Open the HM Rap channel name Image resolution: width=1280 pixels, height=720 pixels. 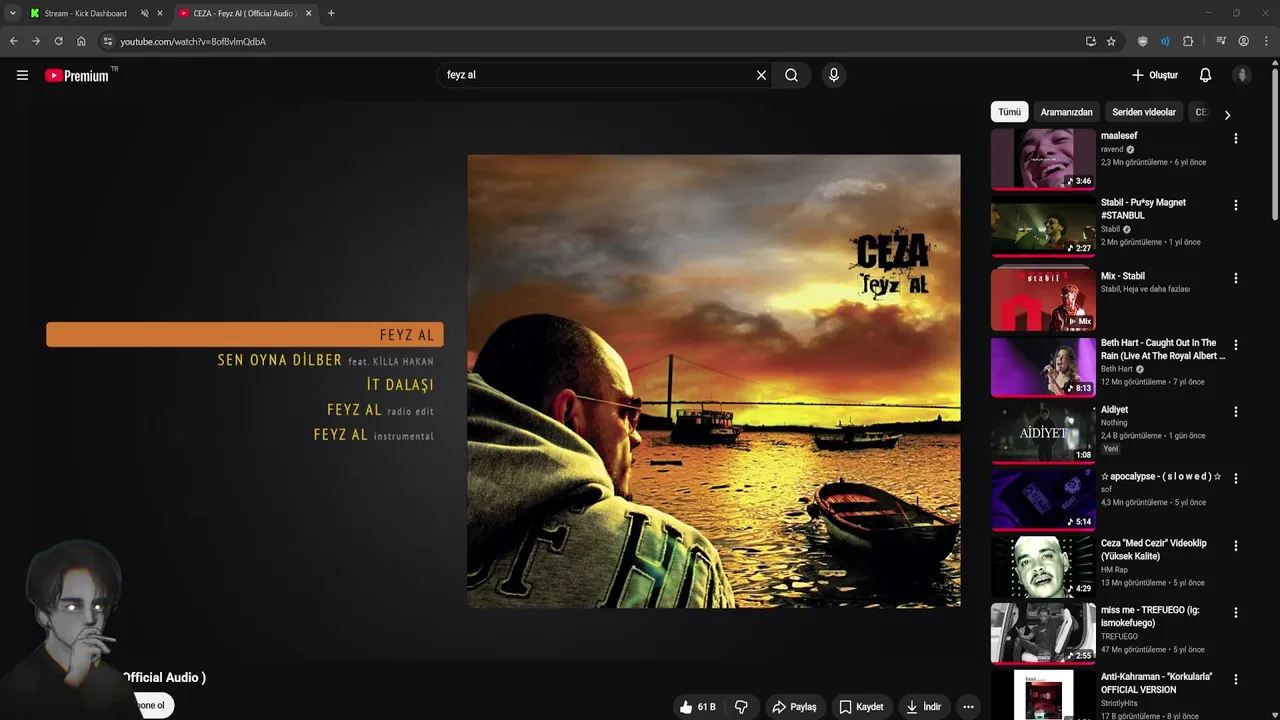point(1114,570)
